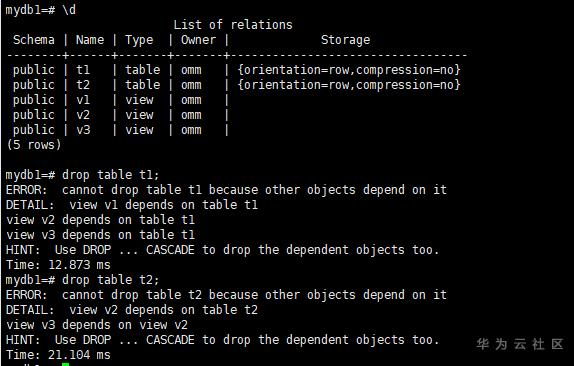Click the green terminal cursor block
The image size is (574, 366).
(x=66, y=364)
